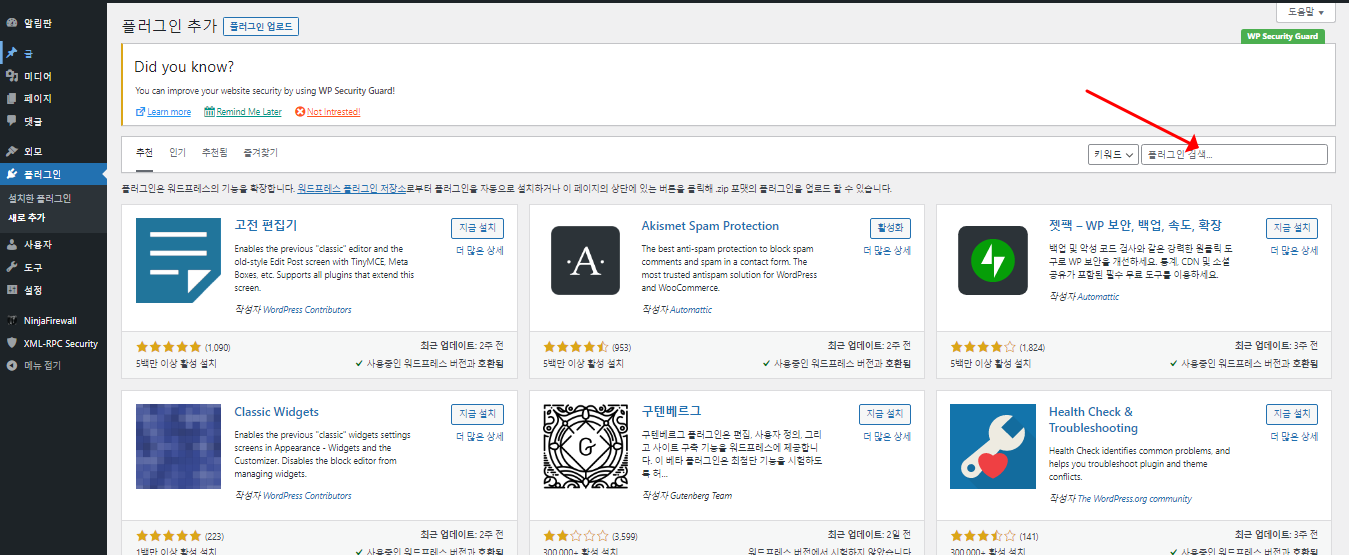Open the 미디어 media library icon

click(x=12, y=76)
